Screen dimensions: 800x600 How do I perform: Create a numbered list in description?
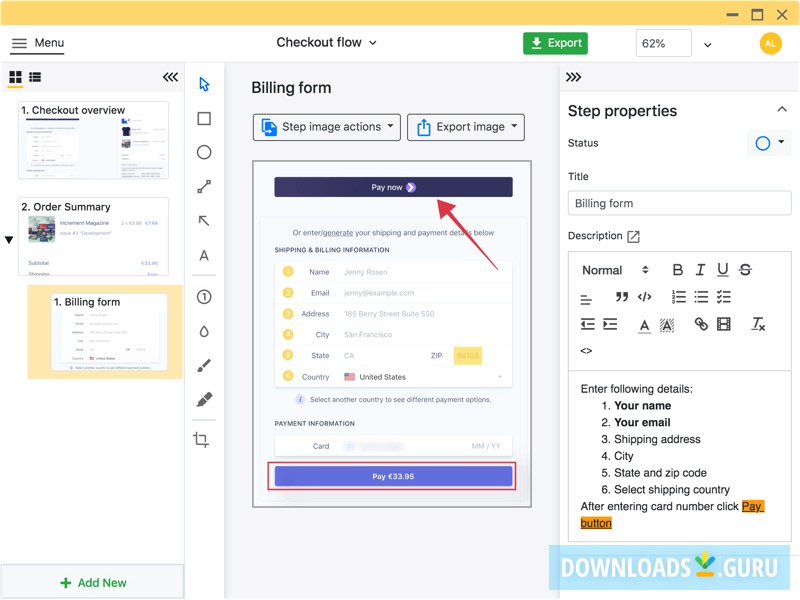click(x=679, y=296)
